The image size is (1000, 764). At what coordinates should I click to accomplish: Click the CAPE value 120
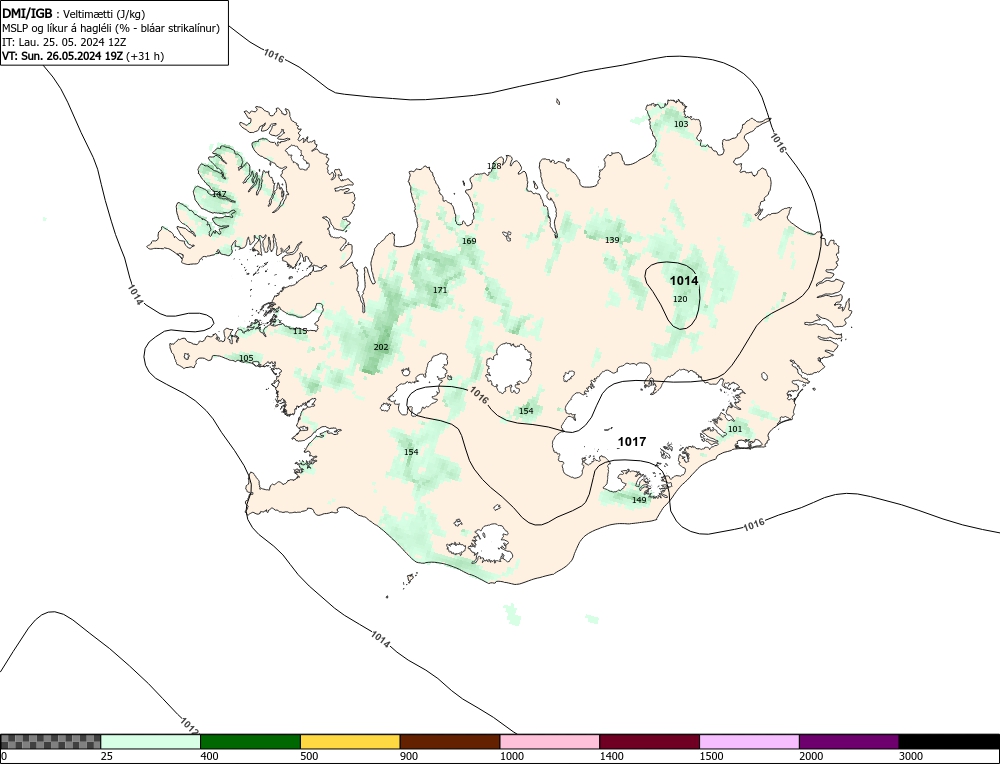[x=680, y=298]
